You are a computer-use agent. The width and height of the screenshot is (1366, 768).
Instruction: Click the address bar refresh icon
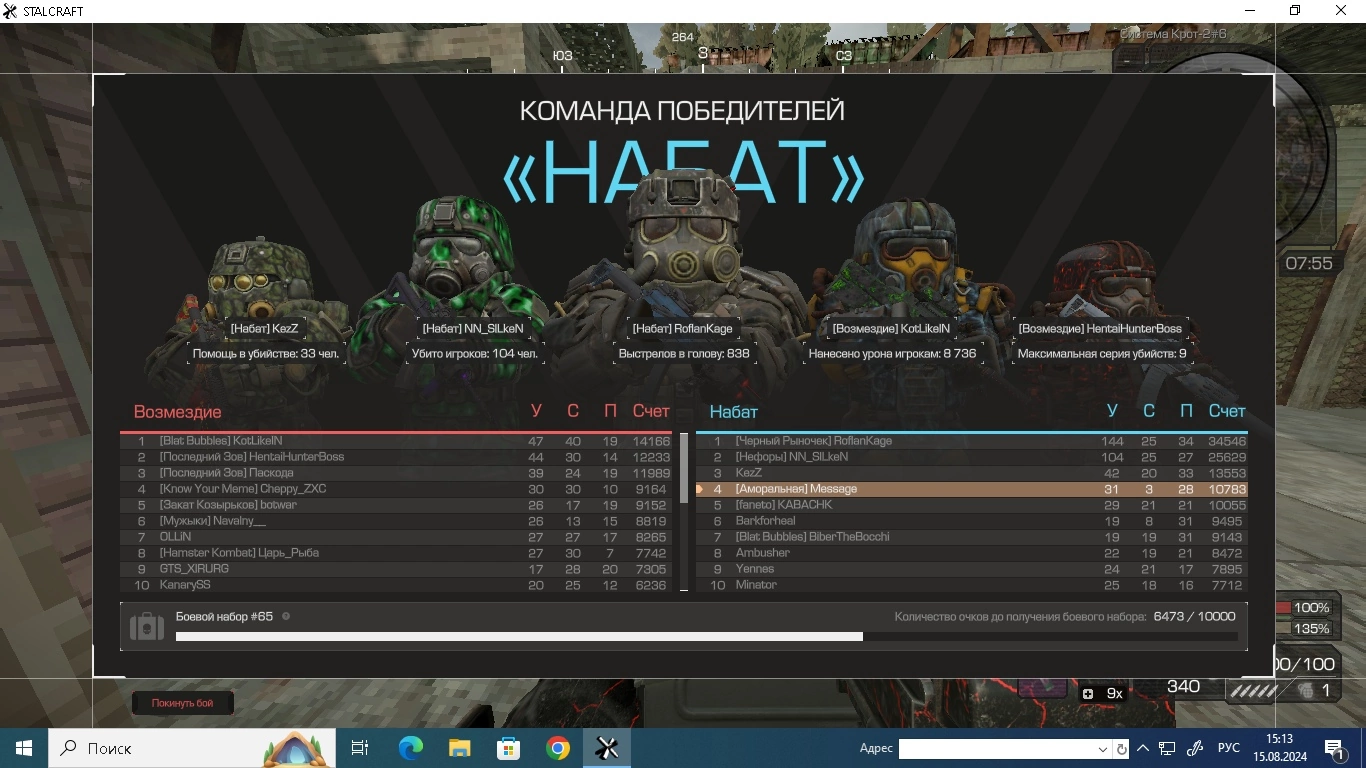pos(1122,749)
